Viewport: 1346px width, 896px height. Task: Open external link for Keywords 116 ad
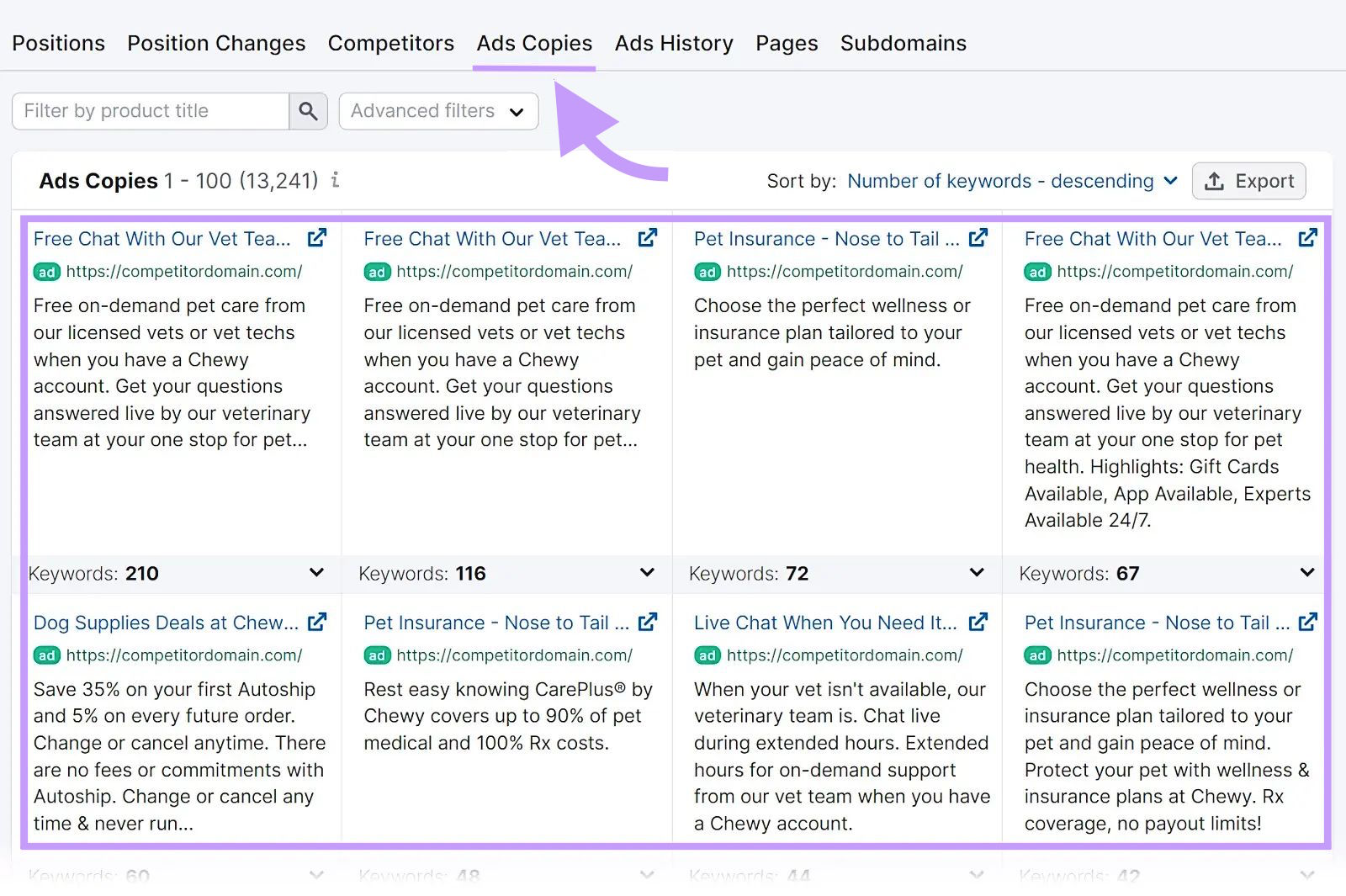(x=648, y=238)
